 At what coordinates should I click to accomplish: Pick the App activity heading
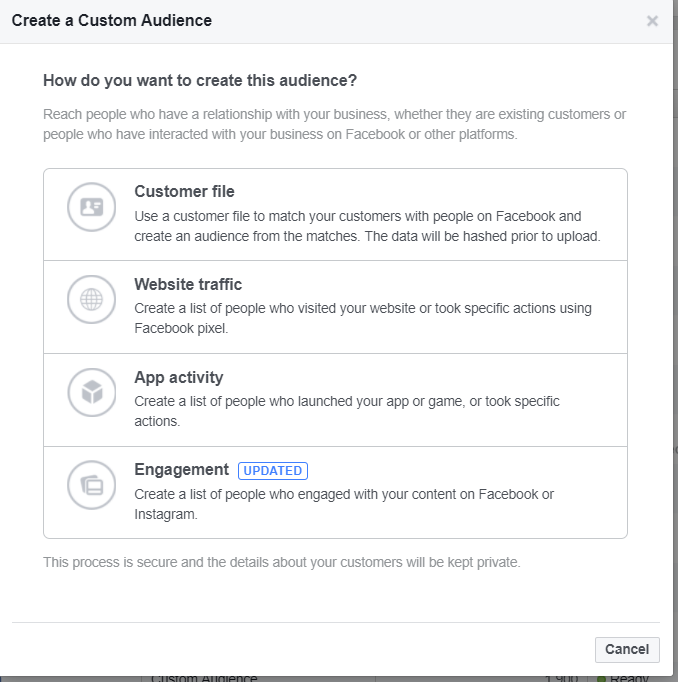click(178, 377)
